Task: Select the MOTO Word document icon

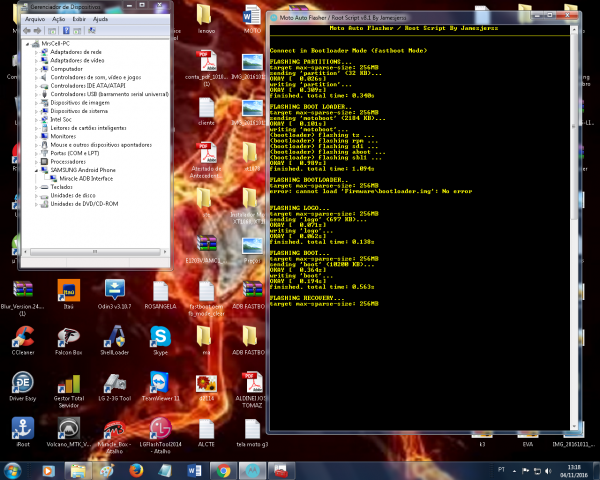Action: [x=252, y=19]
